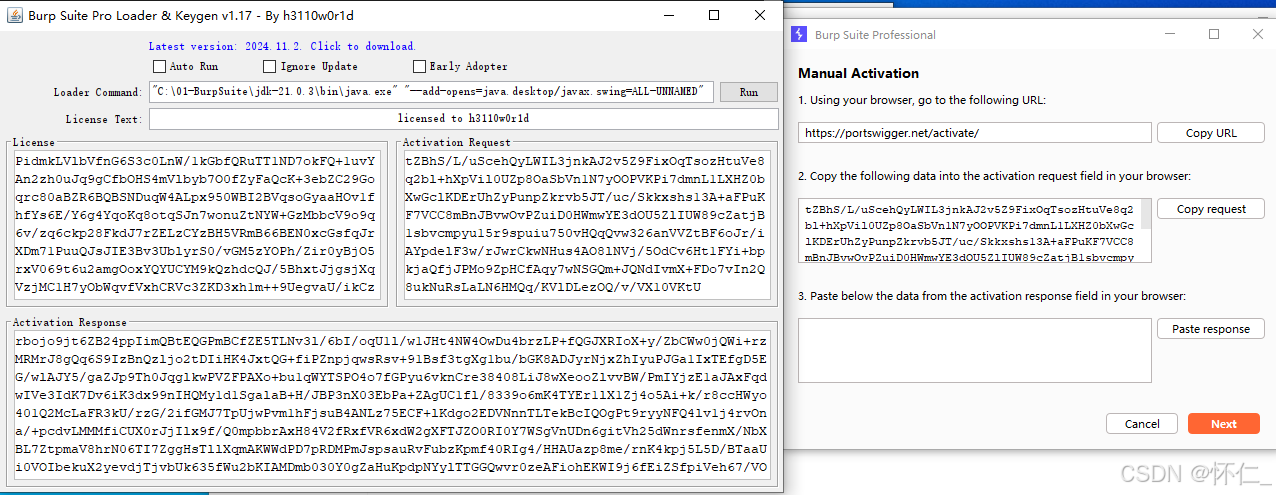This screenshot has height=495, width=1276.
Task: Click the License Text field
Action: click(463, 119)
